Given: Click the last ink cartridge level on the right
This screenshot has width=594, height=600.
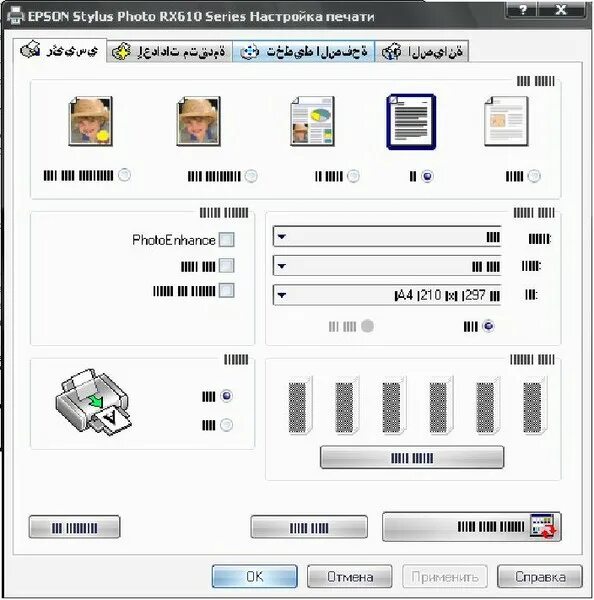Looking at the screenshot, I should click(x=535, y=406).
